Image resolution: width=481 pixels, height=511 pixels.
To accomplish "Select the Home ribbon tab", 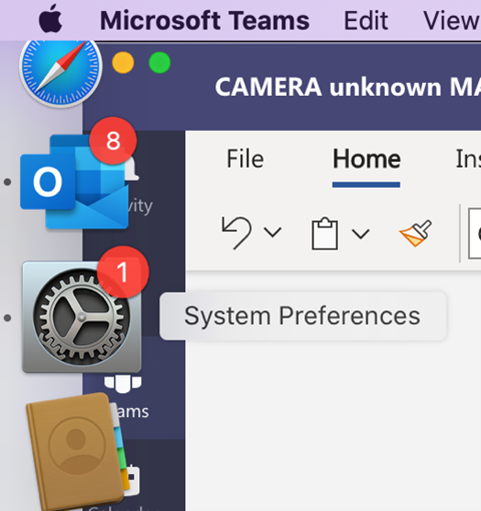I will [x=366, y=159].
